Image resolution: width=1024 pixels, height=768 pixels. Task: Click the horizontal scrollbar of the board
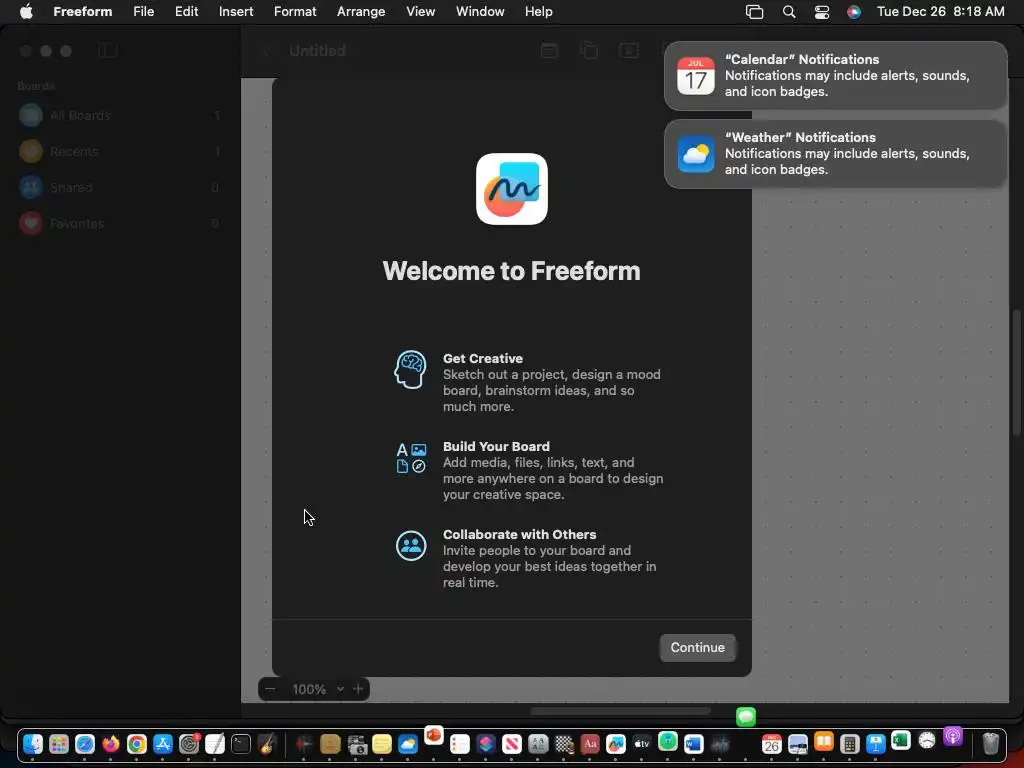tap(620, 711)
